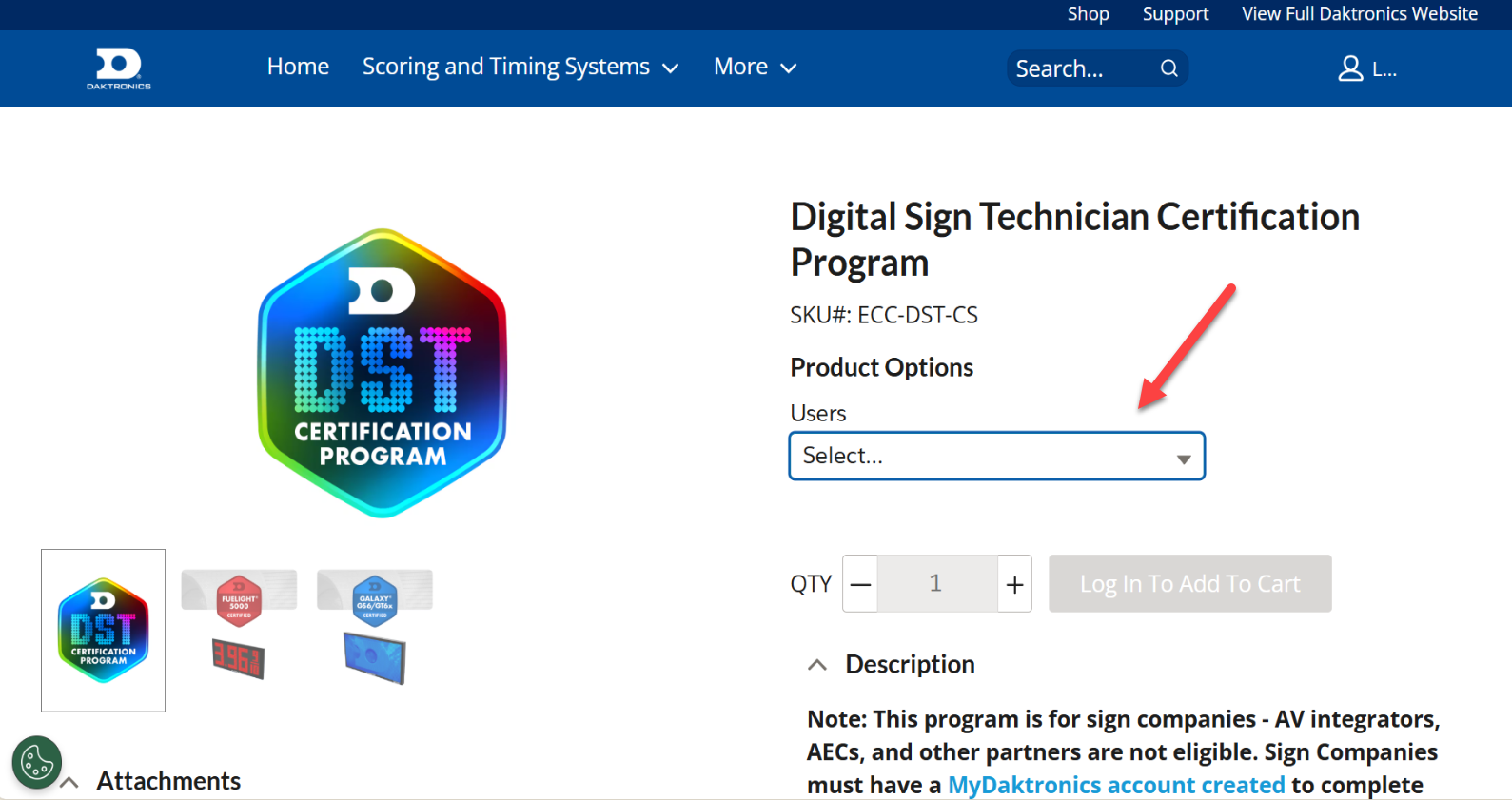Viewport: 1512px width, 800px height.
Task: Open the Support link
Action: [x=1175, y=14]
